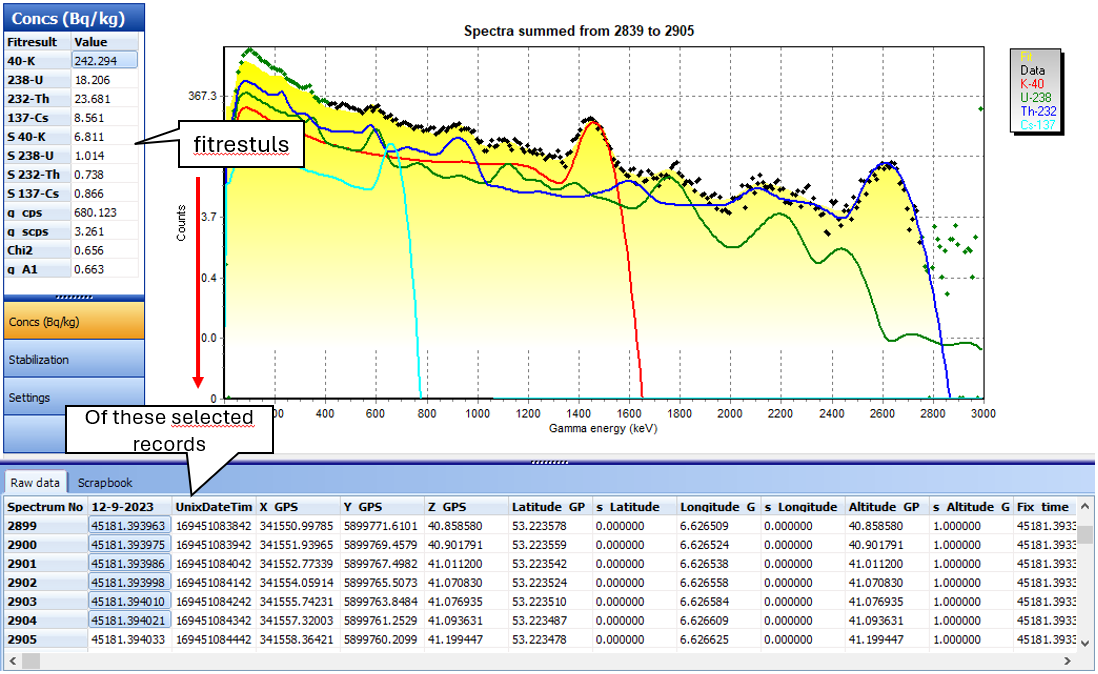
Task: Click left arrow of horizontal scrollbar
Action: coord(11,661)
